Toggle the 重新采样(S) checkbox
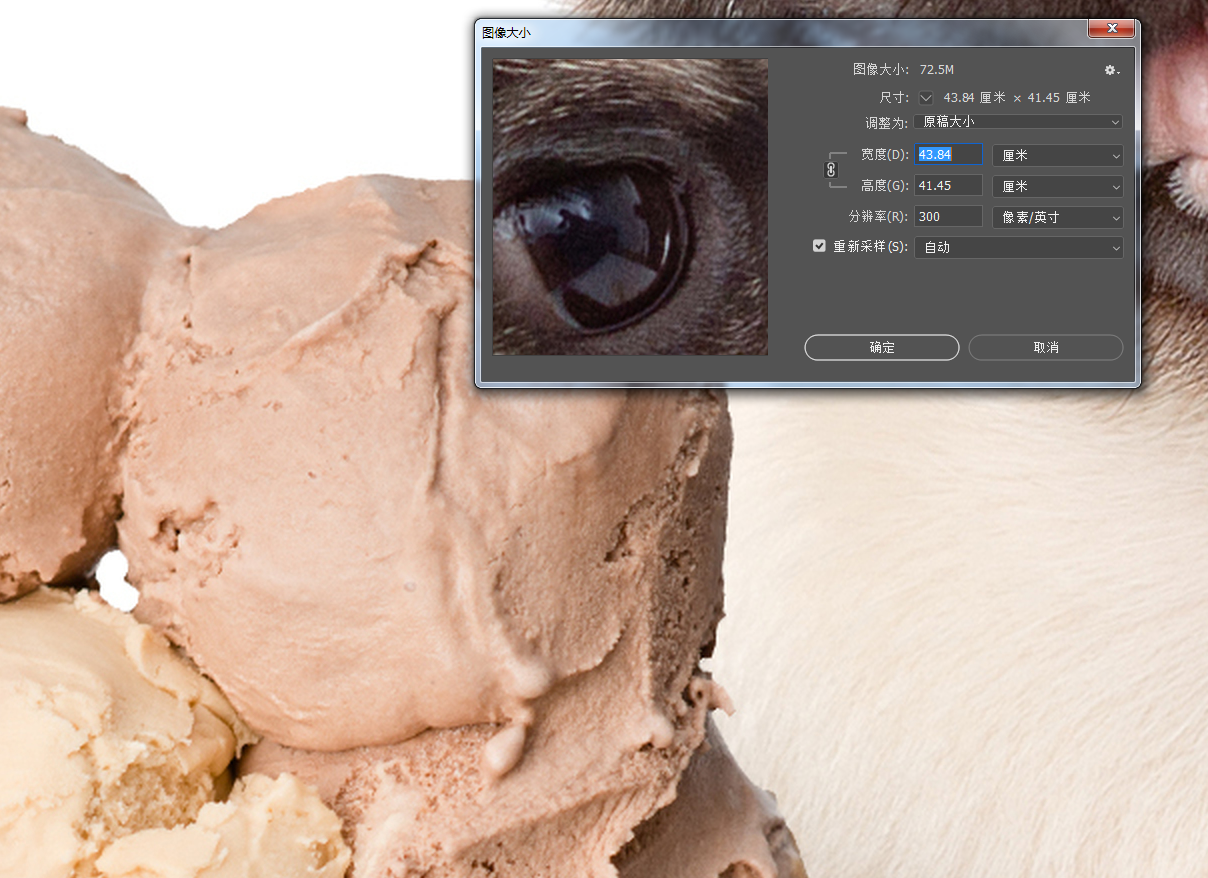The image size is (1208, 878). [819, 246]
